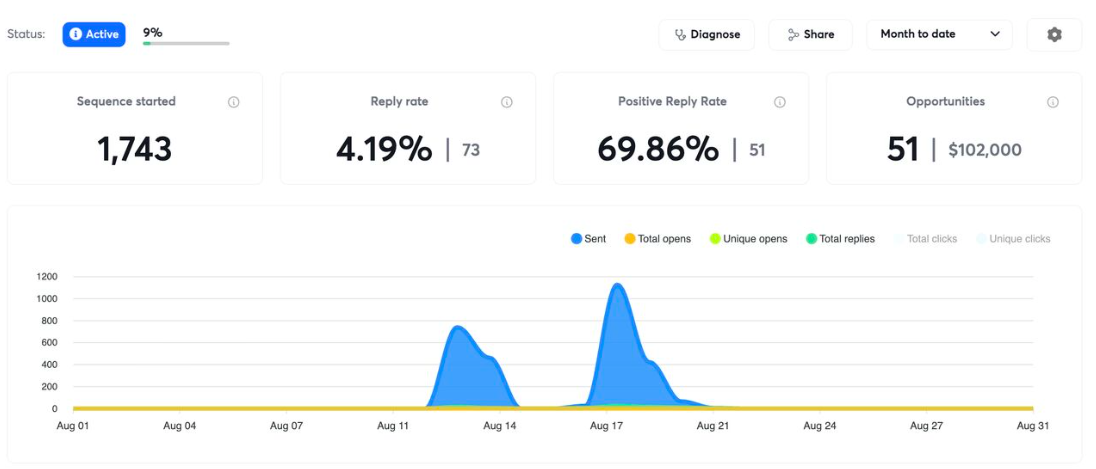Click the Aug 01 axis label
Image resolution: width=1096 pixels, height=469 pixels.
pyautogui.click(x=73, y=425)
